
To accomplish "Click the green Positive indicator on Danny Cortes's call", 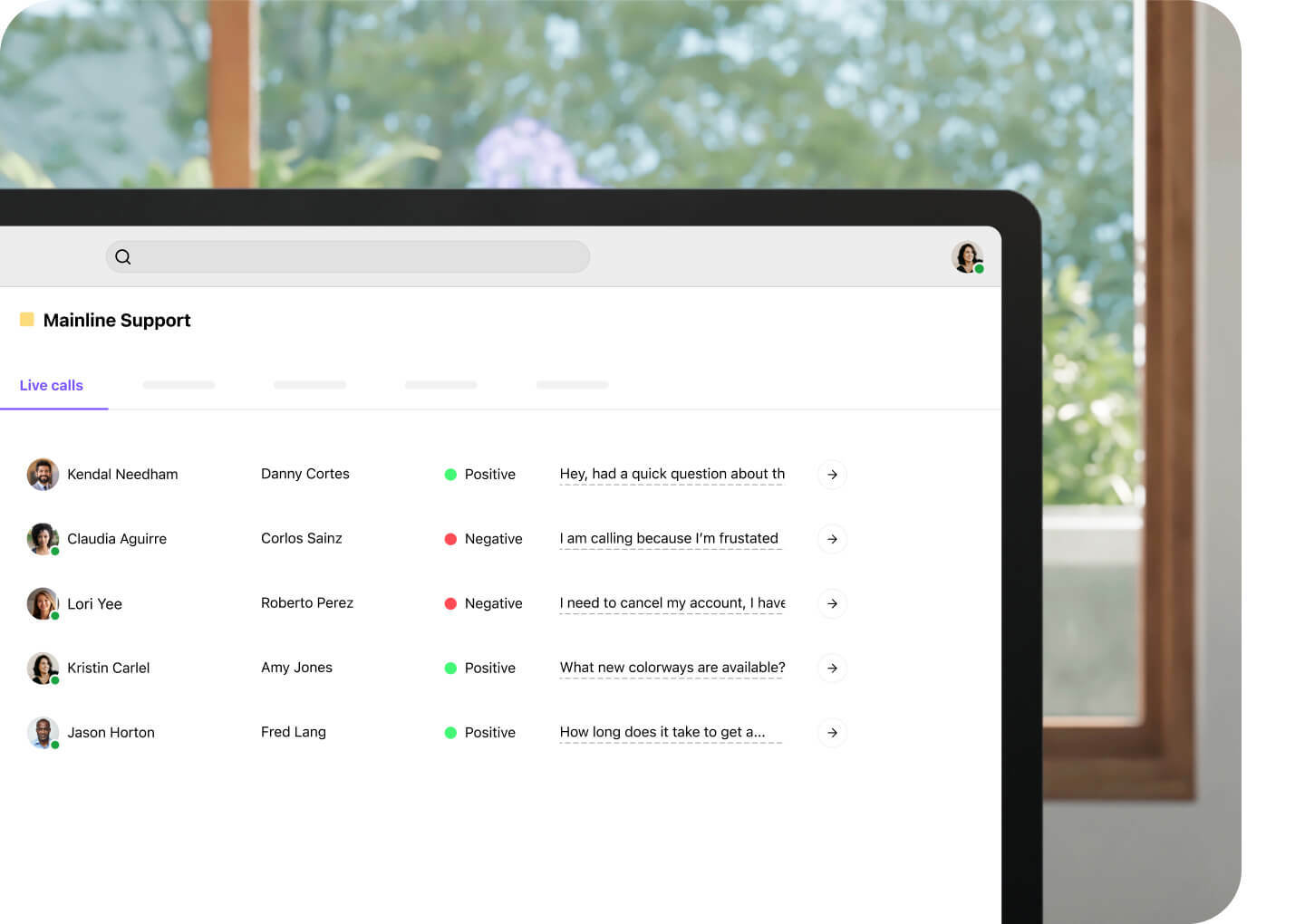I will [450, 474].
